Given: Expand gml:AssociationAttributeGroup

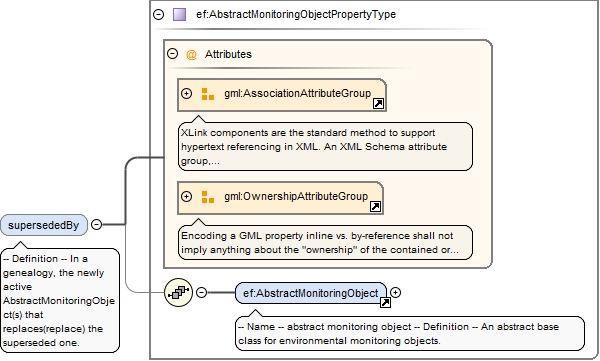Looking at the screenshot, I should point(186,93).
